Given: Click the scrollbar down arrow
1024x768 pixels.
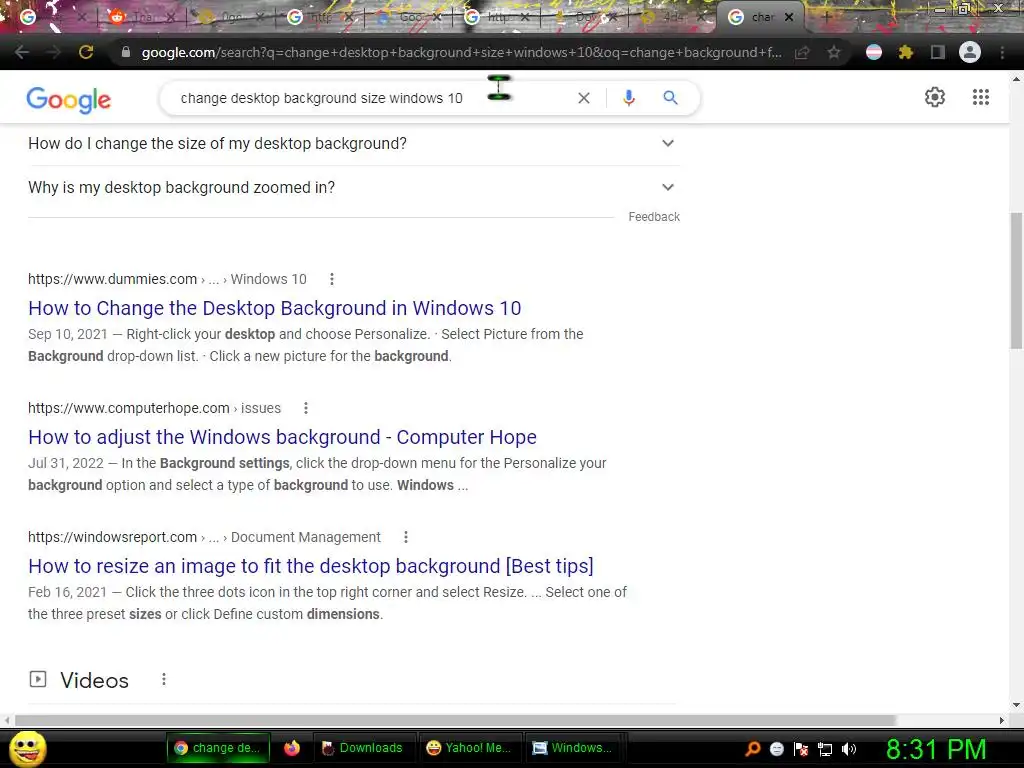Looking at the screenshot, I should pyautogui.click(x=1016, y=705).
